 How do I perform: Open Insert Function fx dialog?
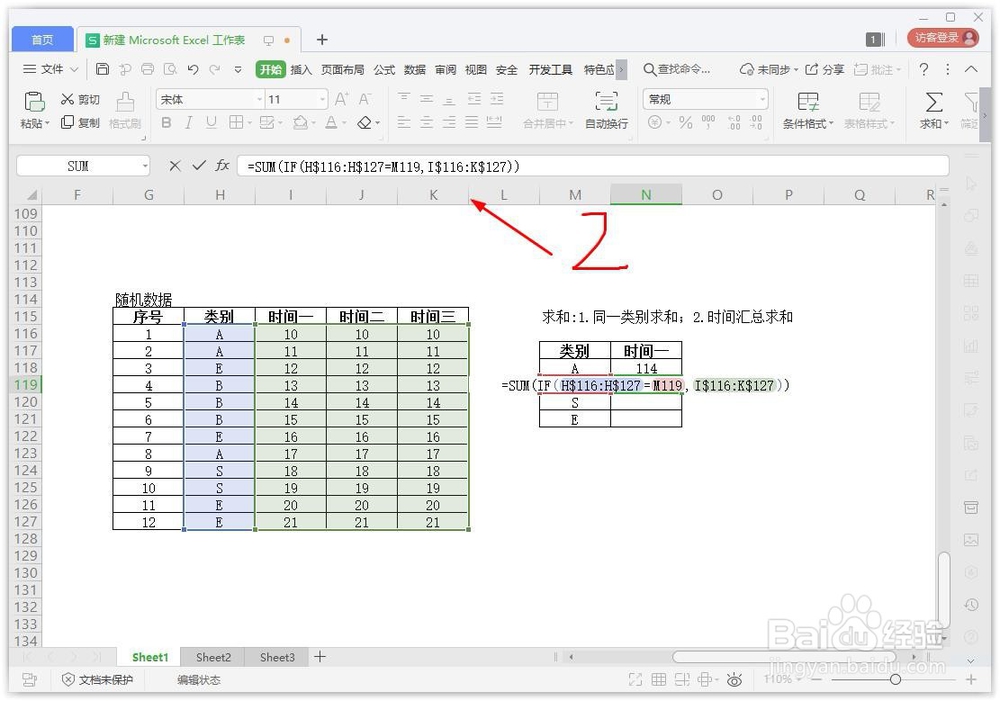click(x=222, y=166)
